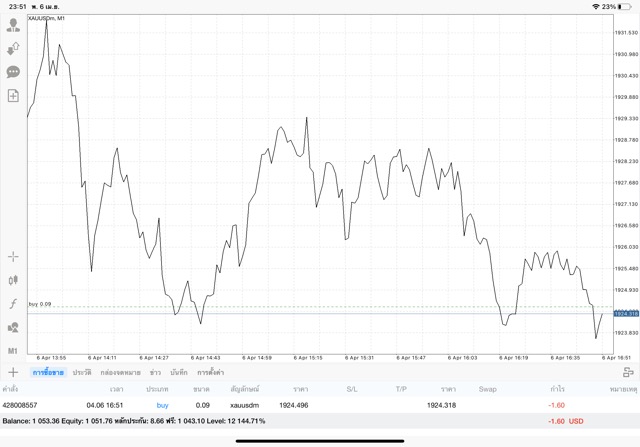Tap the plus button below the sidebar

click(x=13, y=372)
